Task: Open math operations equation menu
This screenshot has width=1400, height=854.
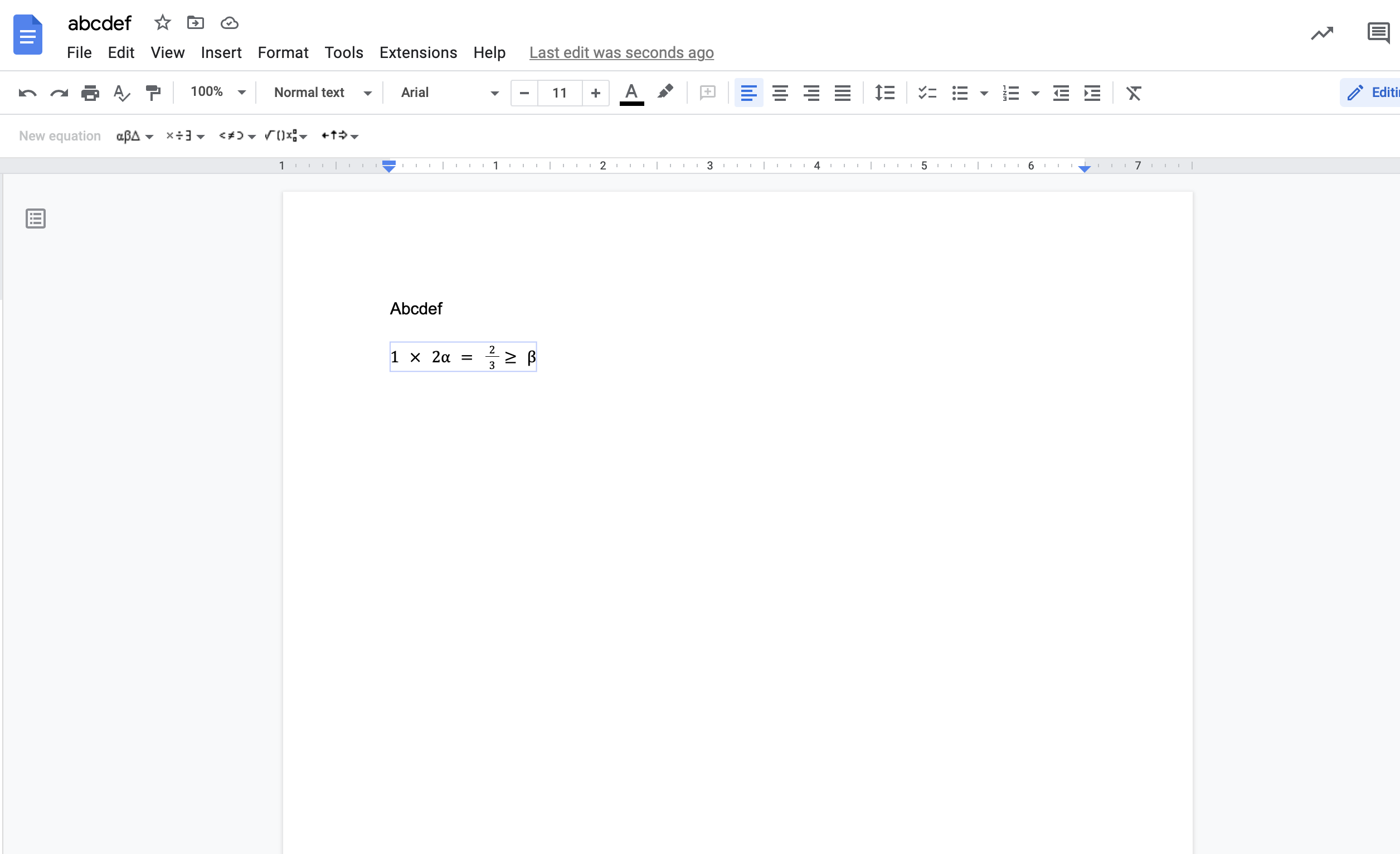Action: pos(286,136)
